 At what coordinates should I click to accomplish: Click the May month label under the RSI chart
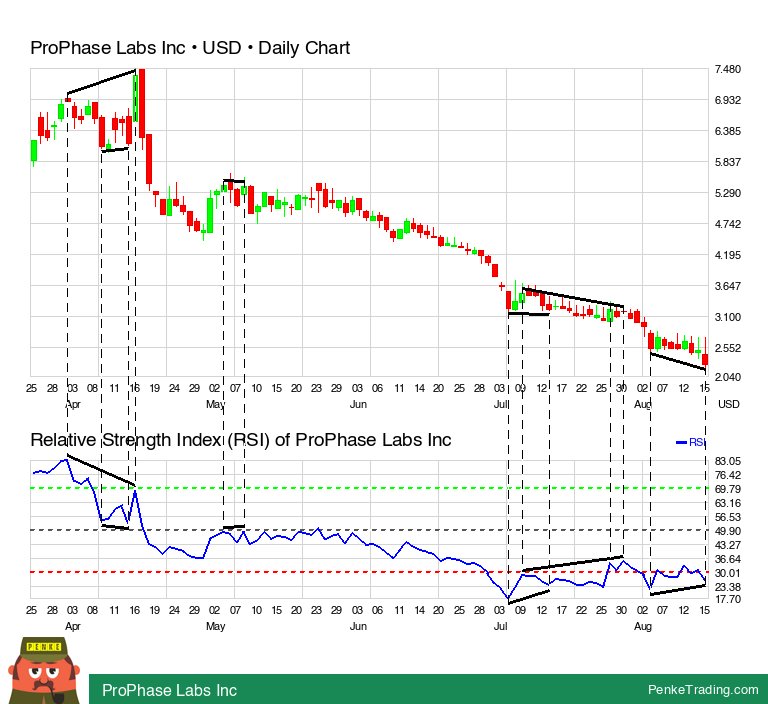215,626
